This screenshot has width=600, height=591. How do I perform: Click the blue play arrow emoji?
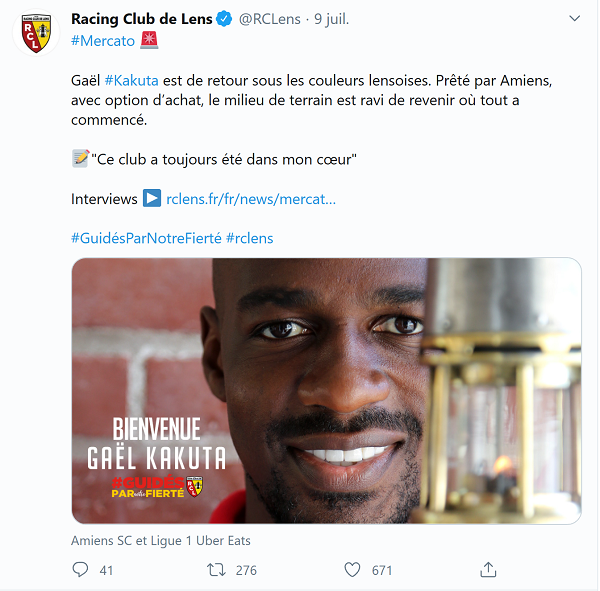point(152,198)
